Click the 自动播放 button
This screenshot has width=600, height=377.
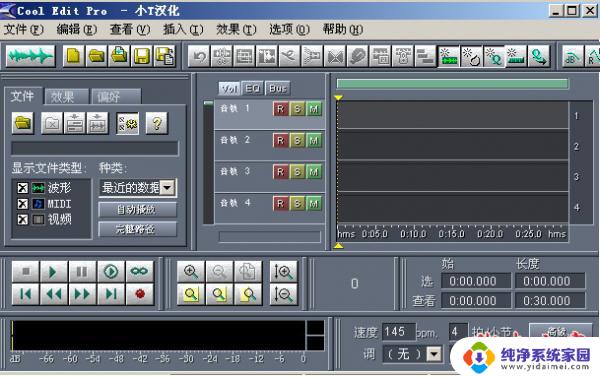click(138, 210)
